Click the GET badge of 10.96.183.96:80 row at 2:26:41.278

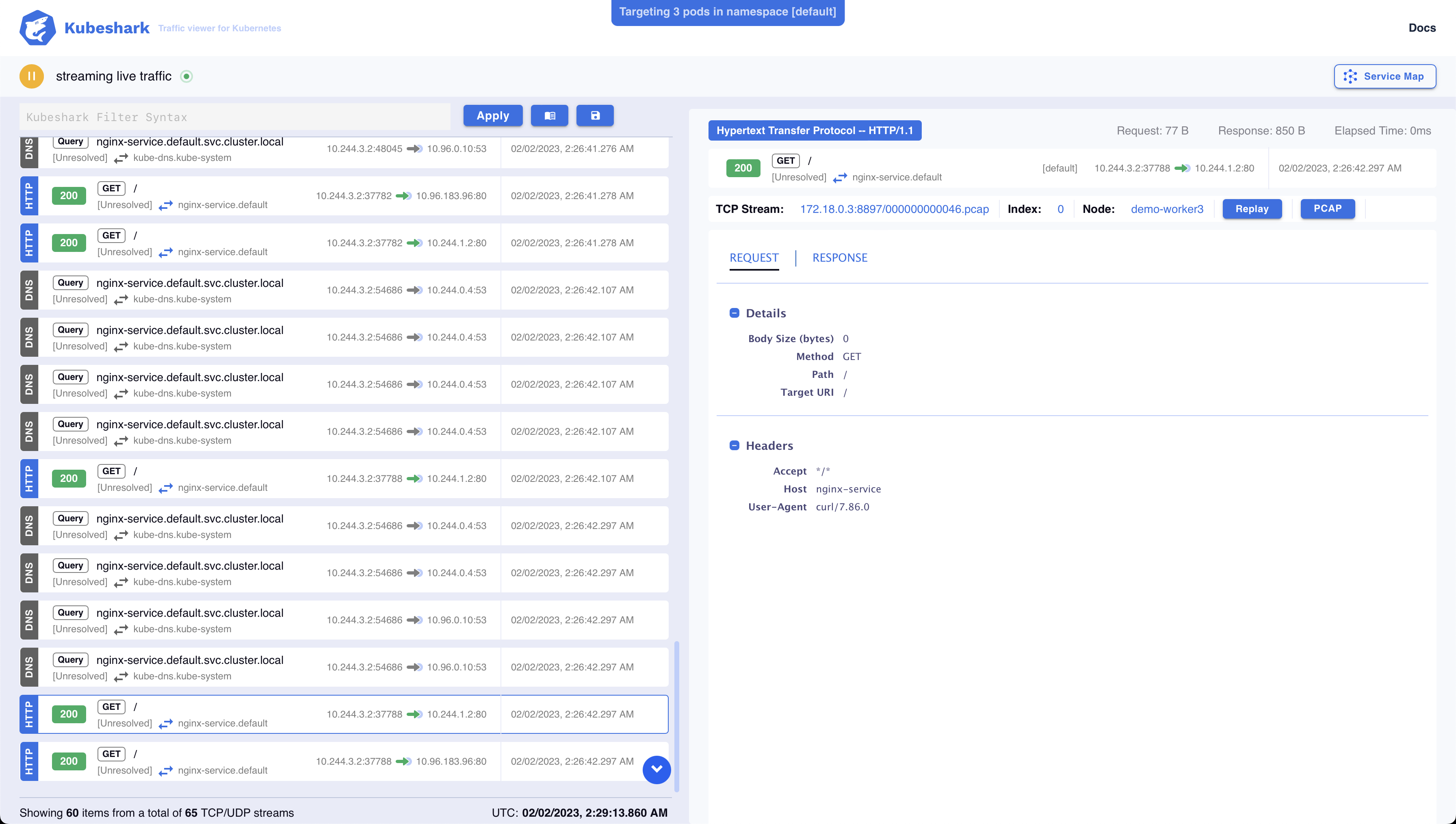111,189
